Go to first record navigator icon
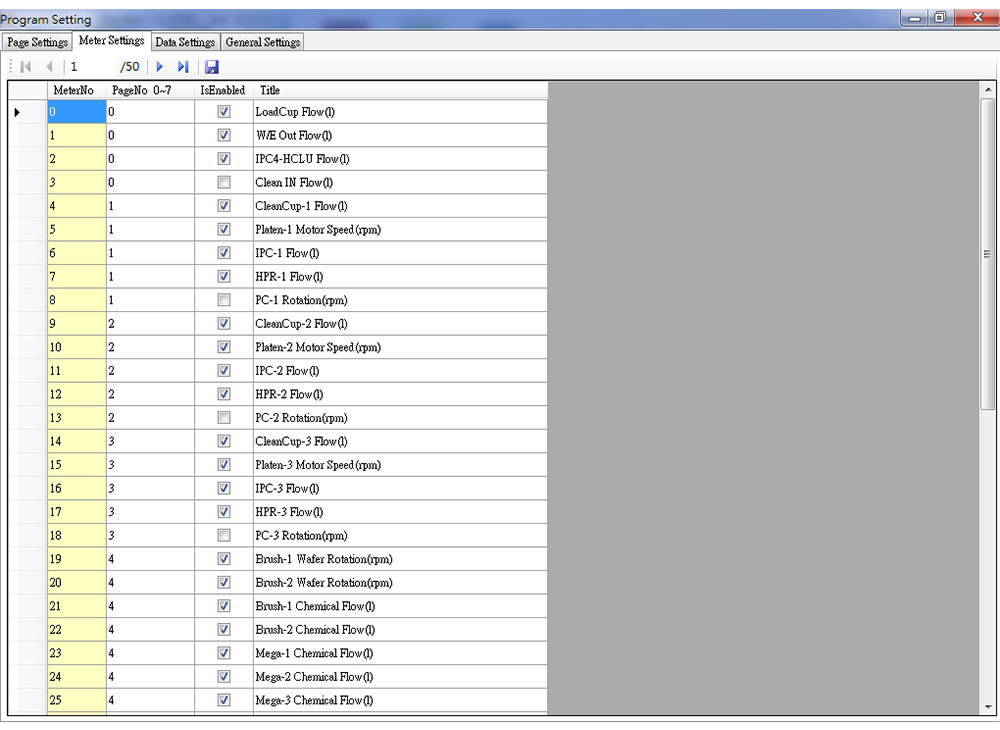The image size is (1000, 730). click(26, 66)
